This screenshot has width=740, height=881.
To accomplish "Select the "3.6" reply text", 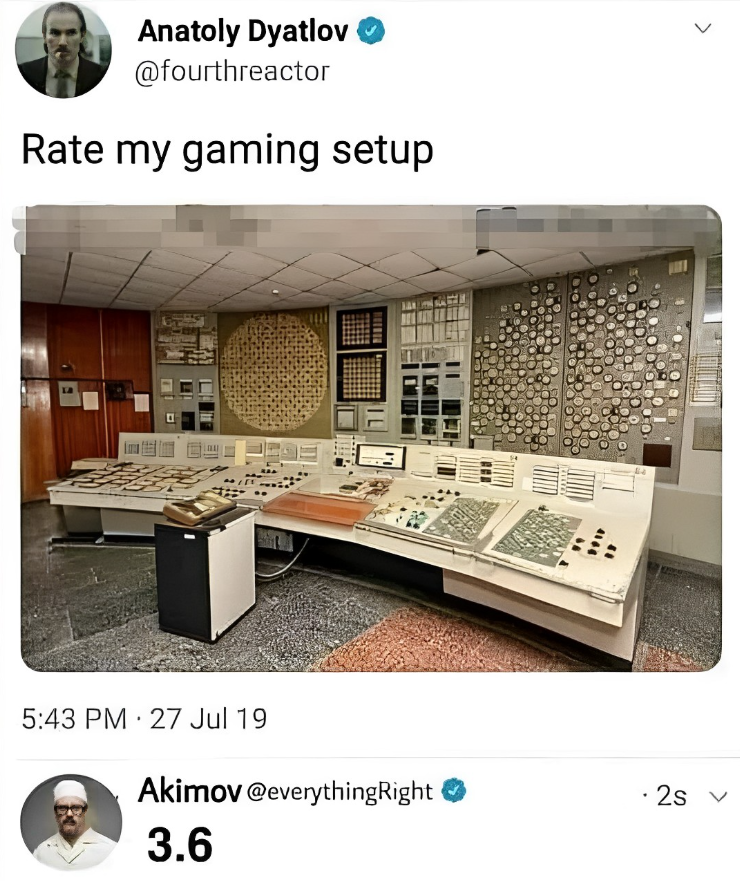I will [x=180, y=844].
